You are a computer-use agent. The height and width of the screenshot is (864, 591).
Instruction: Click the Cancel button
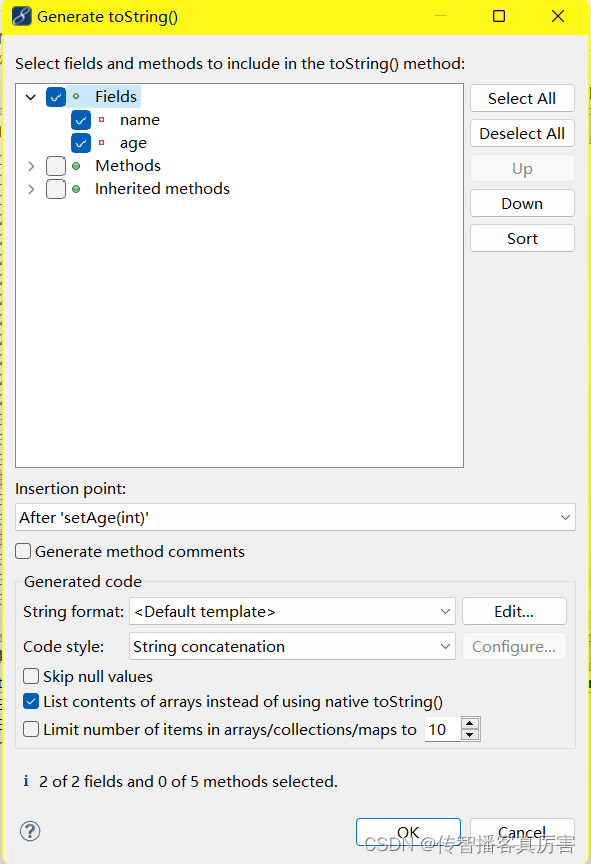pyautogui.click(x=522, y=832)
